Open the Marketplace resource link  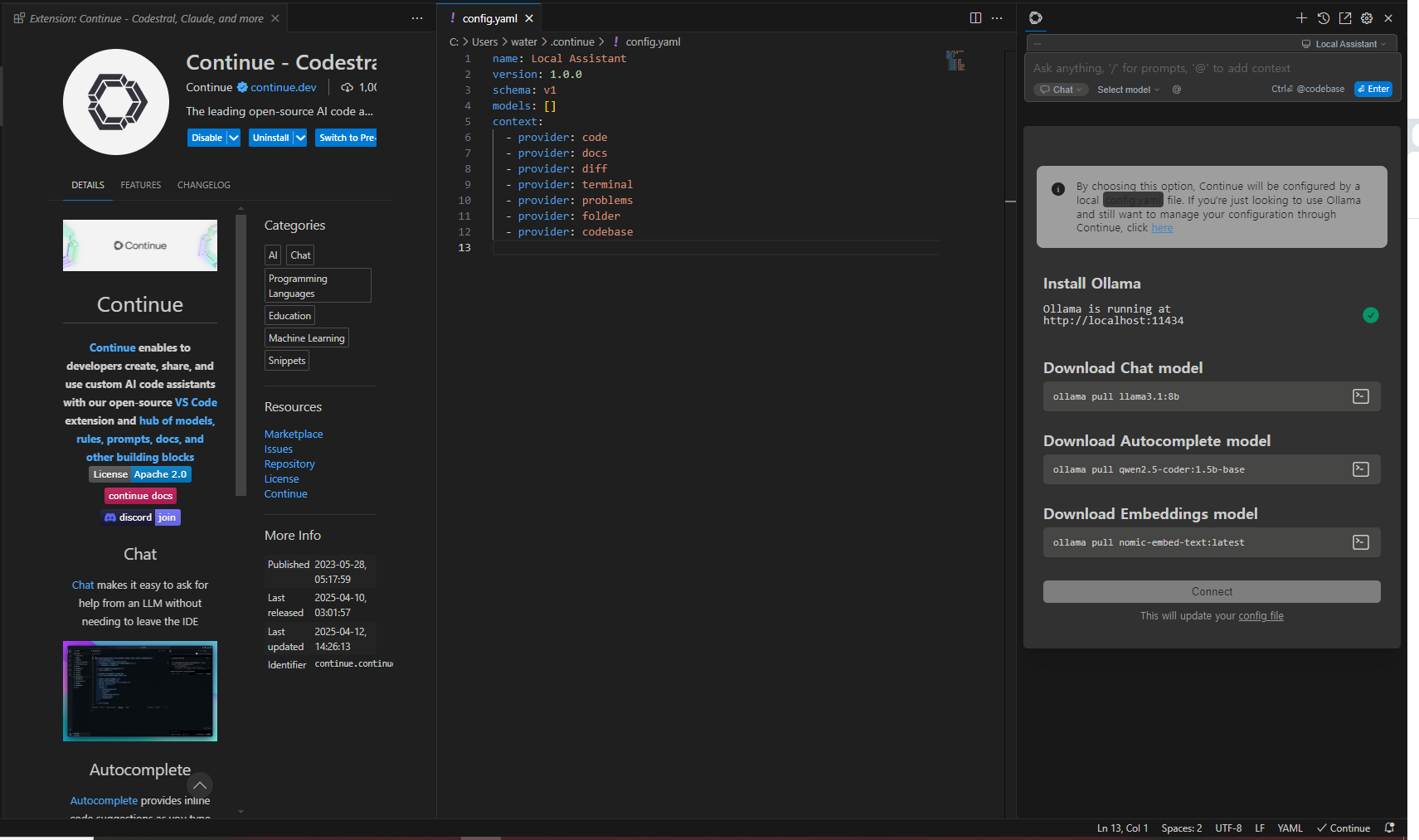294,435
